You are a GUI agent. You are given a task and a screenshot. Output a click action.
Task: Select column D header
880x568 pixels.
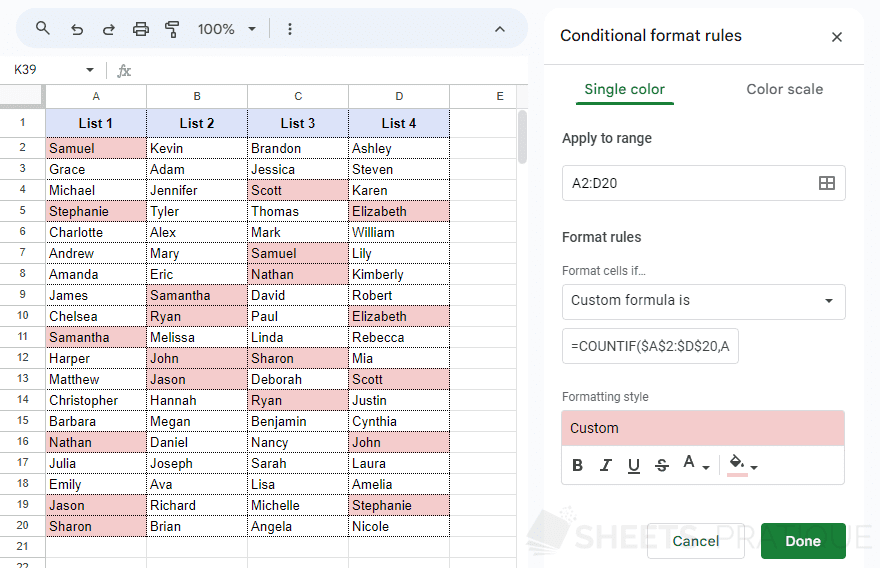click(x=399, y=97)
